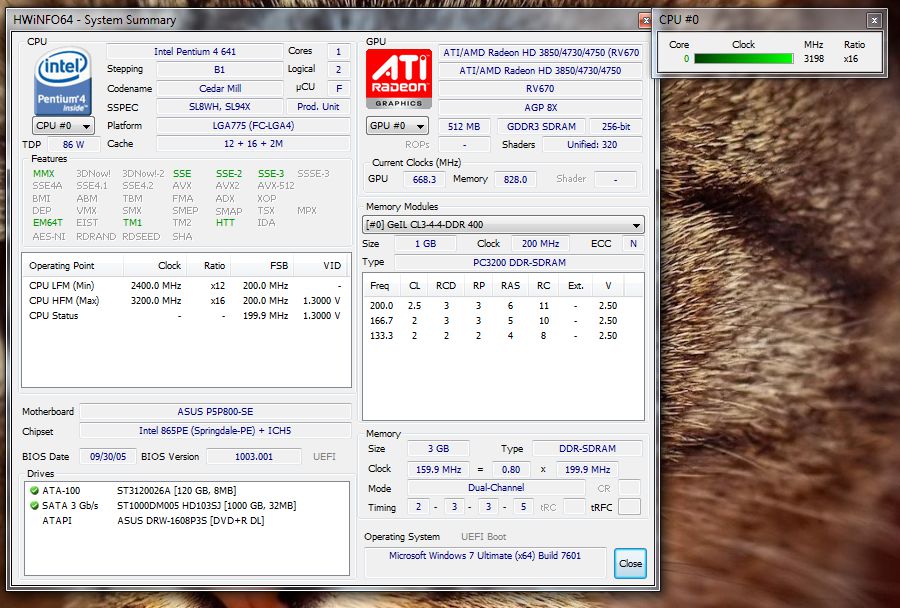Click the RCD column header
This screenshot has width=900, height=608.
click(x=446, y=285)
